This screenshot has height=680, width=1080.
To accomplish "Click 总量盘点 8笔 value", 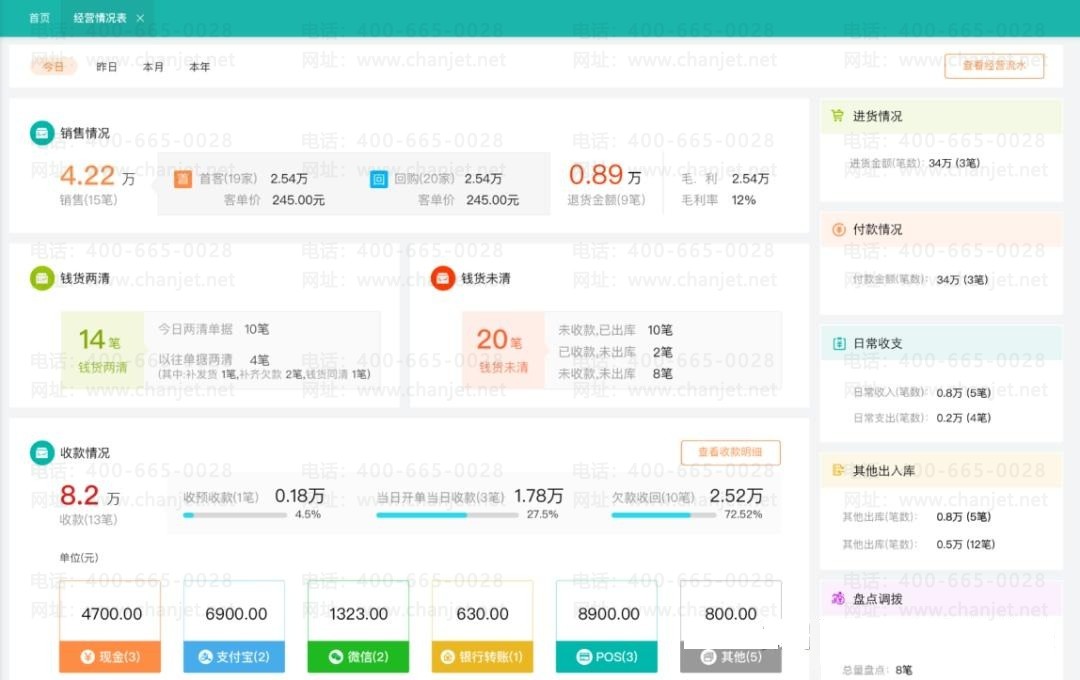I will click(904, 670).
